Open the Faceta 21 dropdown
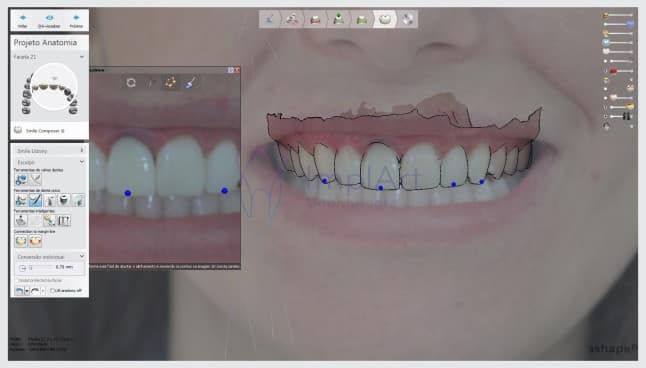 pos(49,56)
